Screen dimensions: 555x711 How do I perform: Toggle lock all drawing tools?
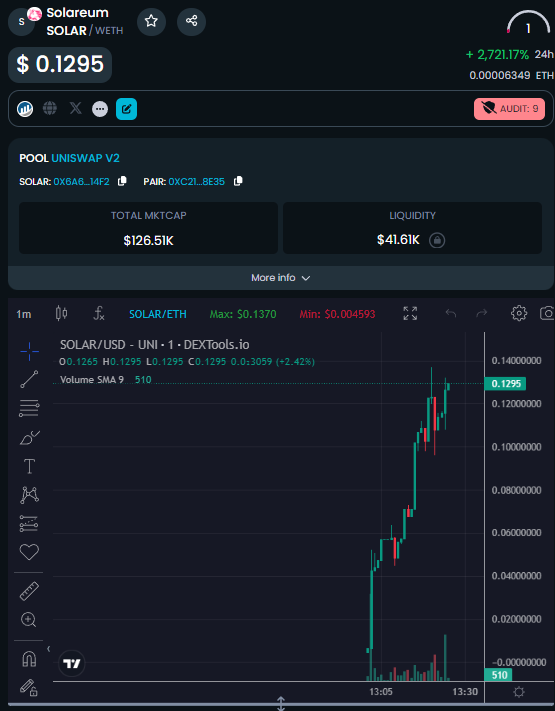[29, 687]
